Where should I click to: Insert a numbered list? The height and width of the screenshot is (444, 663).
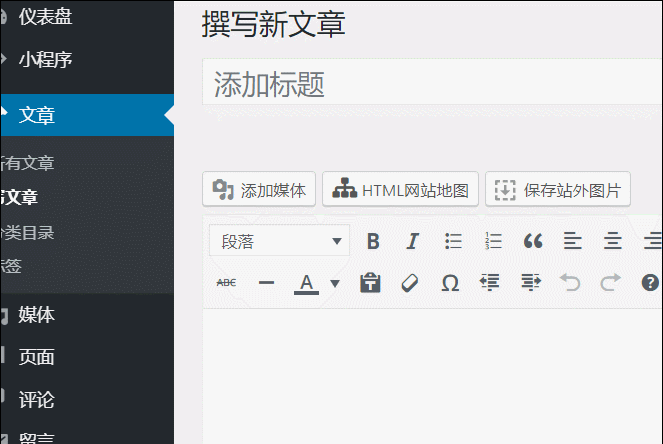(x=493, y=241)
